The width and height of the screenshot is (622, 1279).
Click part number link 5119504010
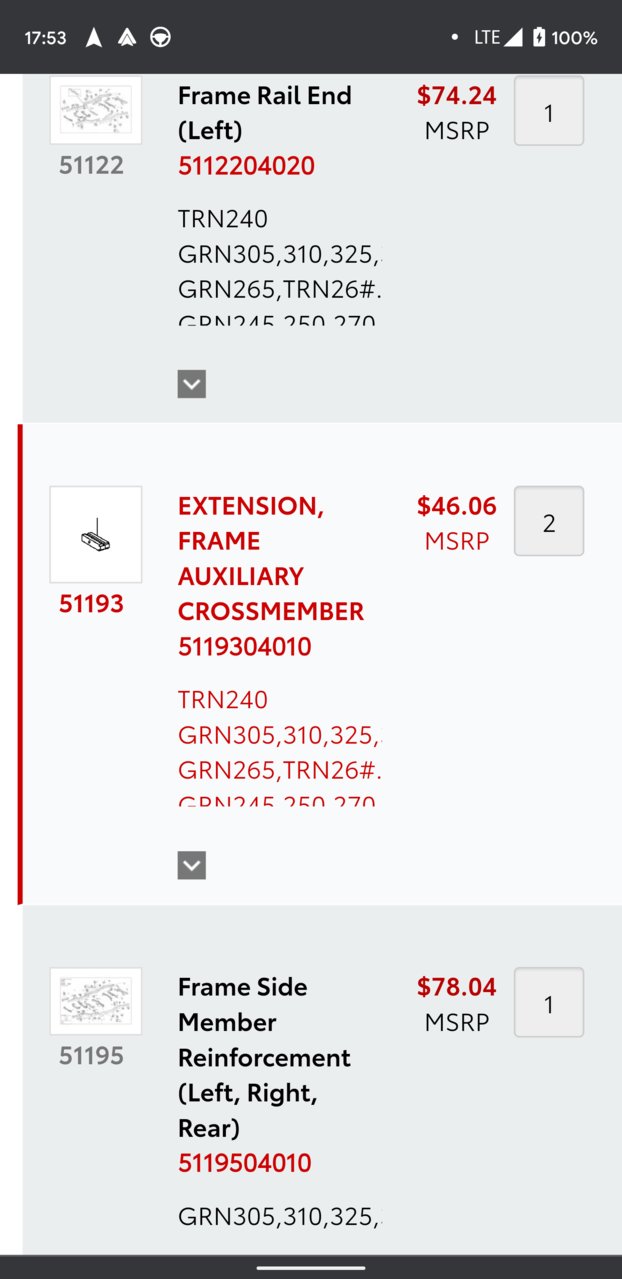pyautogui.click(x=245, y=1163)
